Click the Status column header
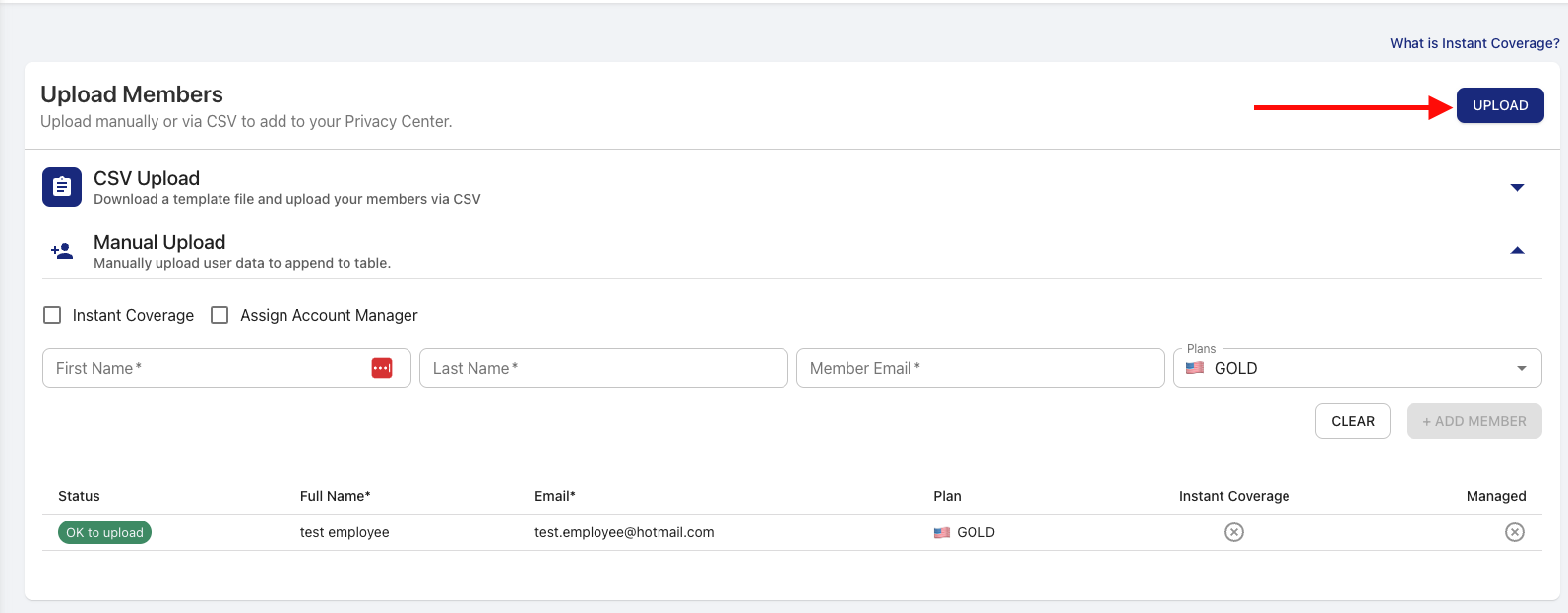1568x613 pixels. click(79, 496)
